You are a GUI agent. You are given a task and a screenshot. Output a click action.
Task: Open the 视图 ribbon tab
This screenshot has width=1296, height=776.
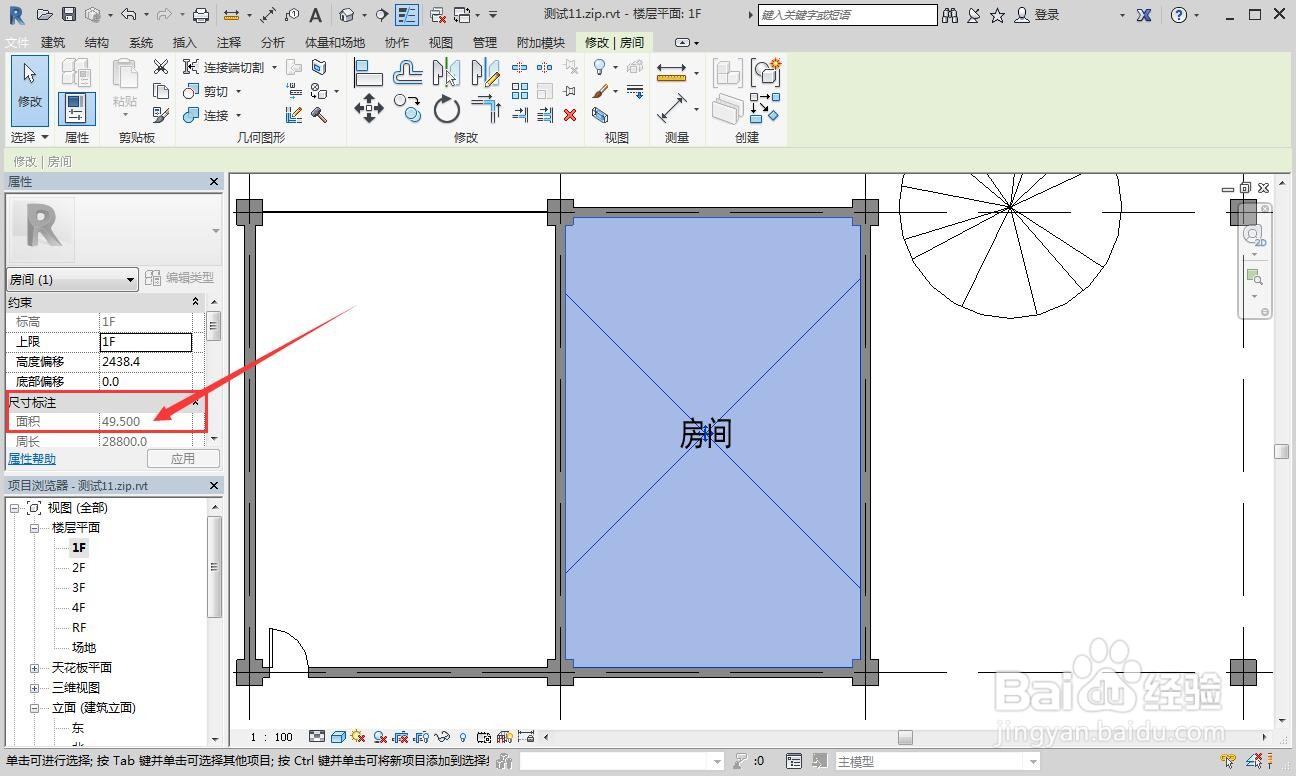tap(440, 43)
